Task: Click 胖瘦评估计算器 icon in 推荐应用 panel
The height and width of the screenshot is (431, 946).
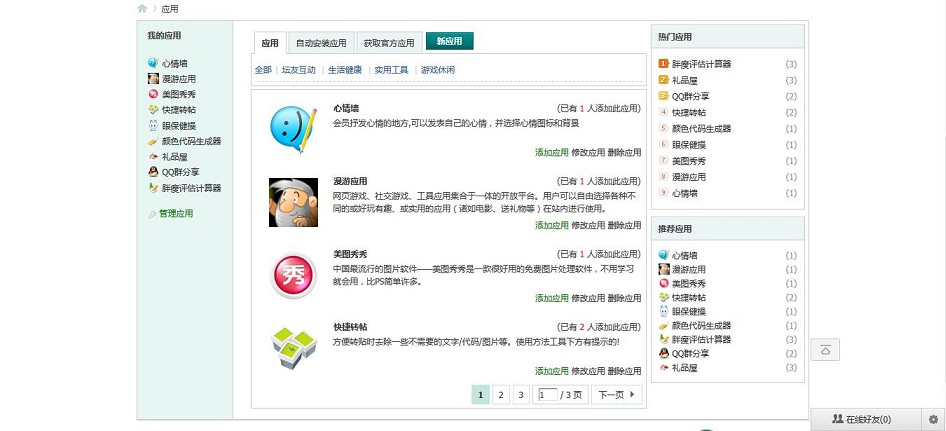Action: (664, 339)
